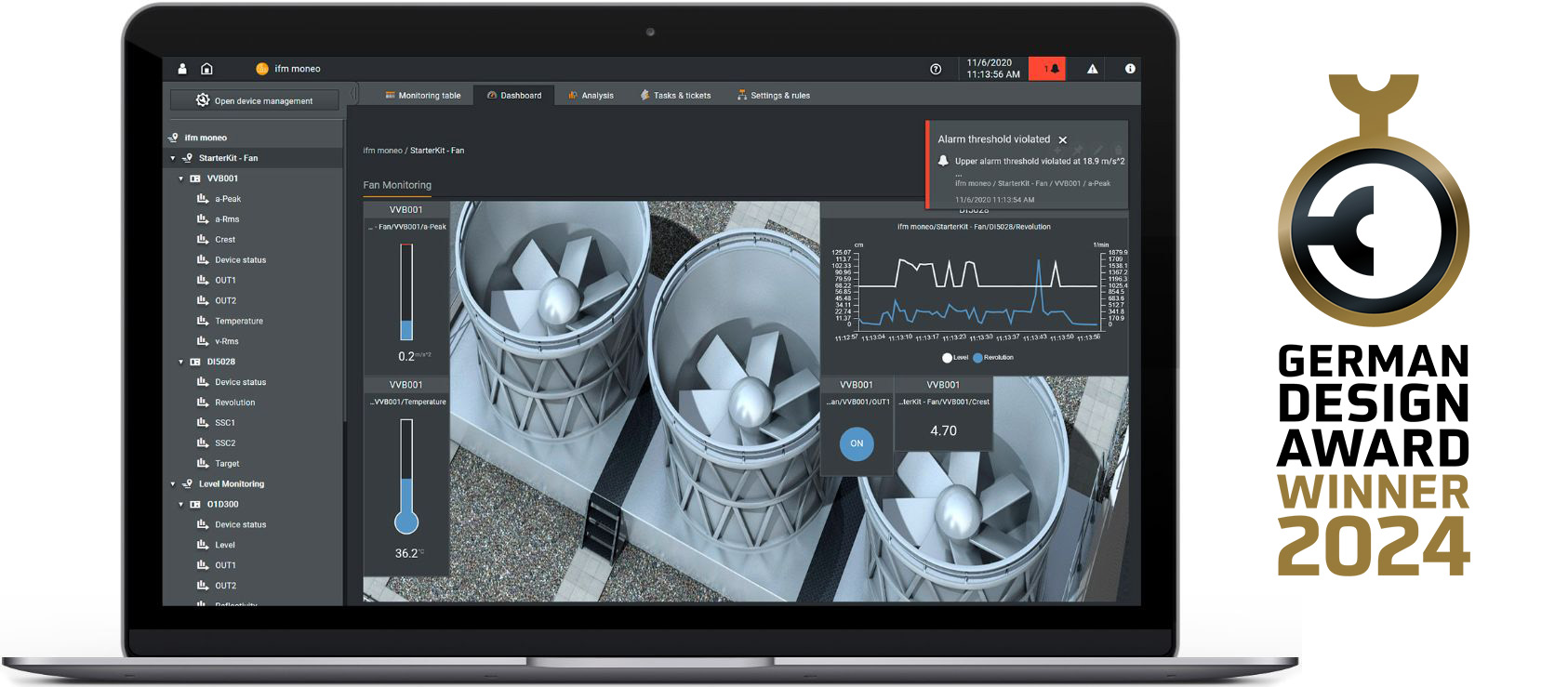Collapse the O1D300 tree node
The image size is (1568, 687).
click(181, 505)
